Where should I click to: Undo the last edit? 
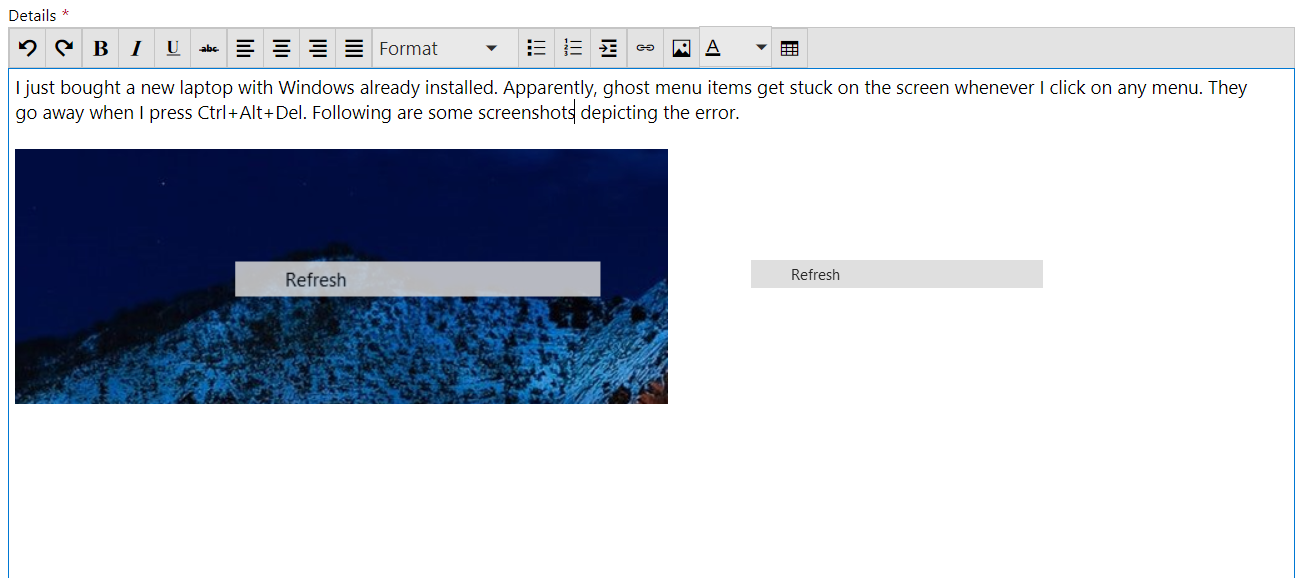click(x=28, y=48)
